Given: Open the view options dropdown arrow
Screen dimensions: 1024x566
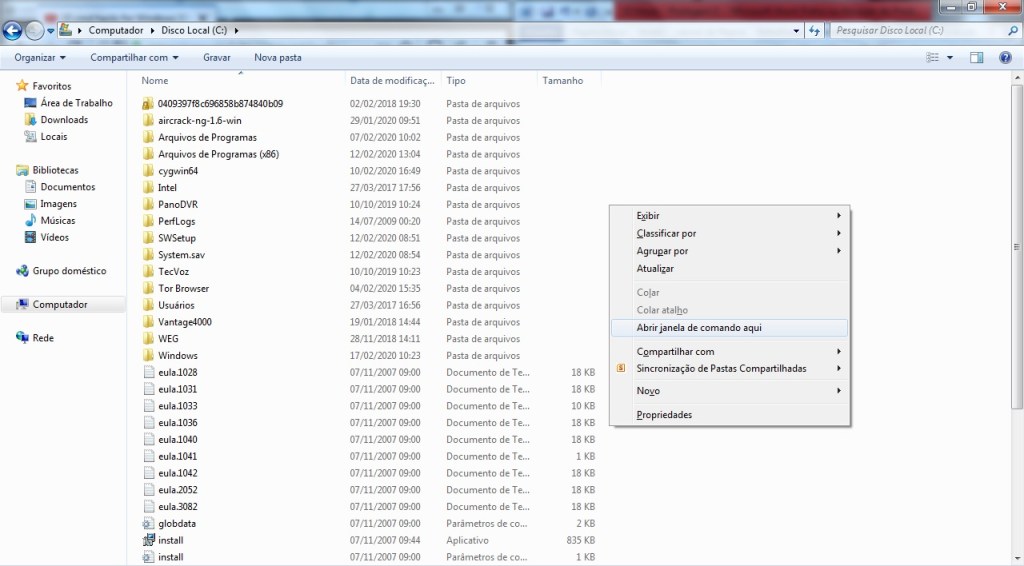Looking at the screenshot, I should pyautogui.click(x=950, y=58).
